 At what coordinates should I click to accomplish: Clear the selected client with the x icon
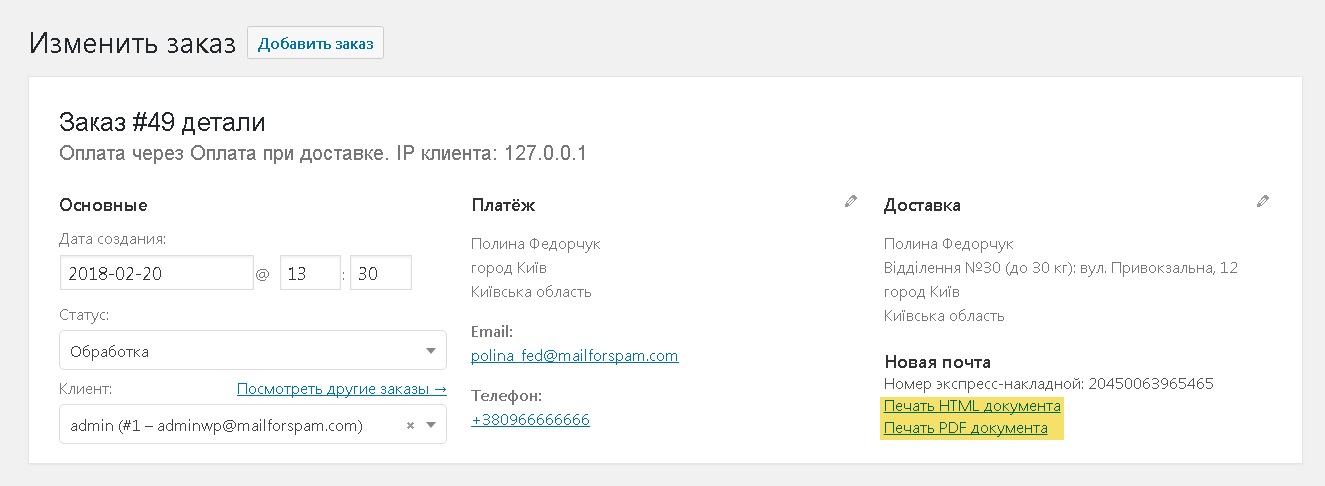410,426
